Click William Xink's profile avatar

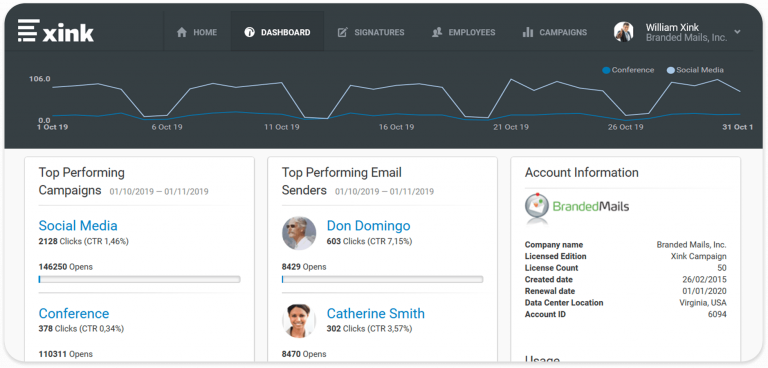pos(624,32)
